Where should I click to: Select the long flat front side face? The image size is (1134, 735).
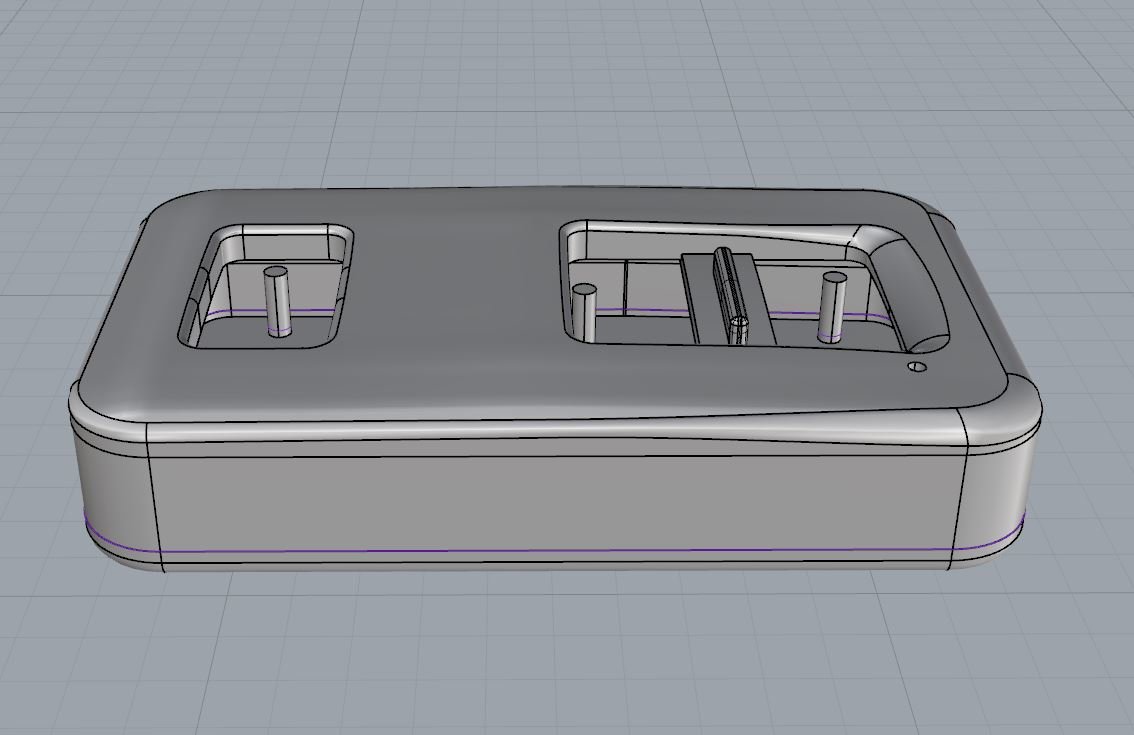pos(557,504)
